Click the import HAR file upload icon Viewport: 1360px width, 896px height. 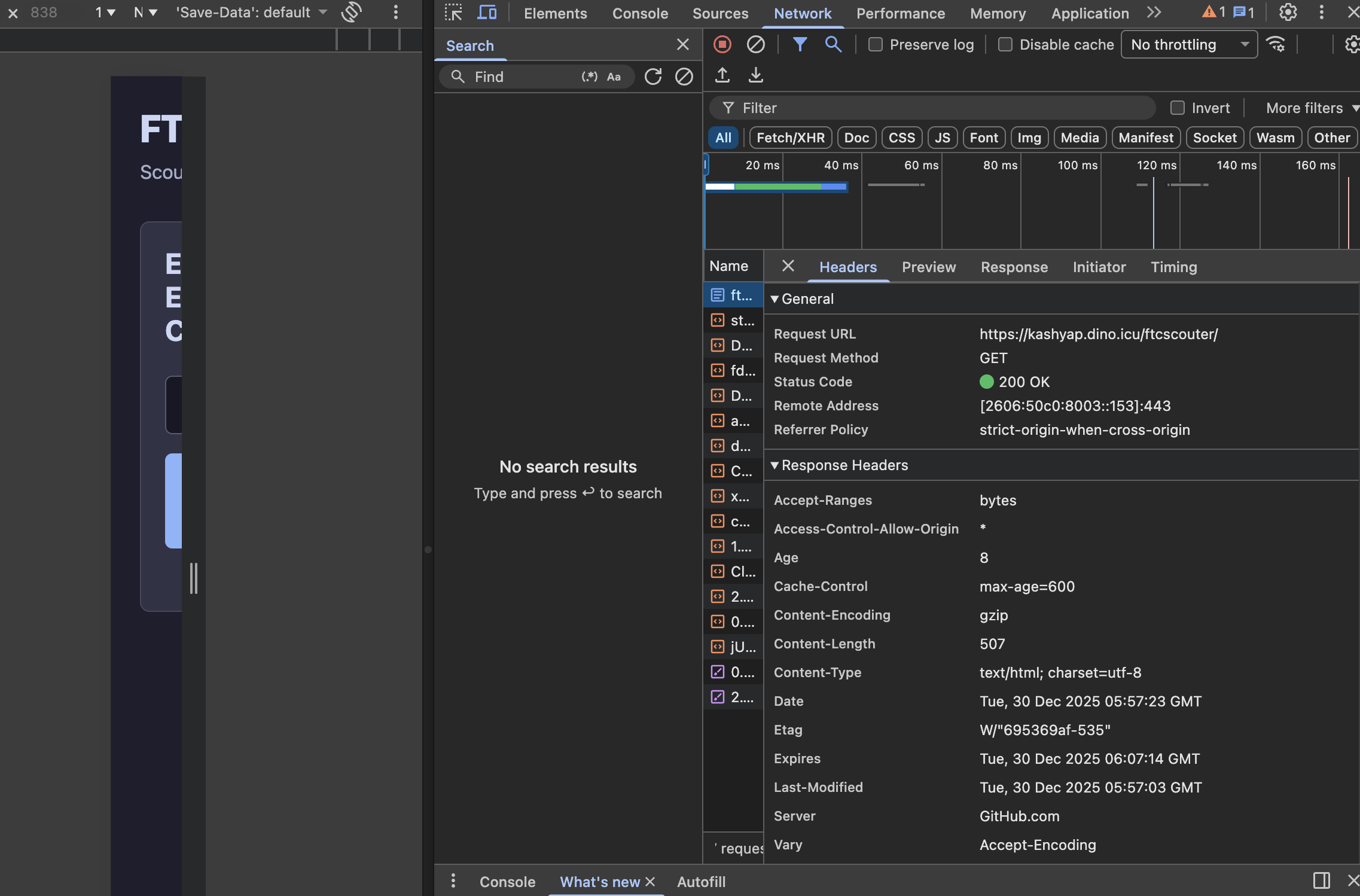tap(722, 75)
